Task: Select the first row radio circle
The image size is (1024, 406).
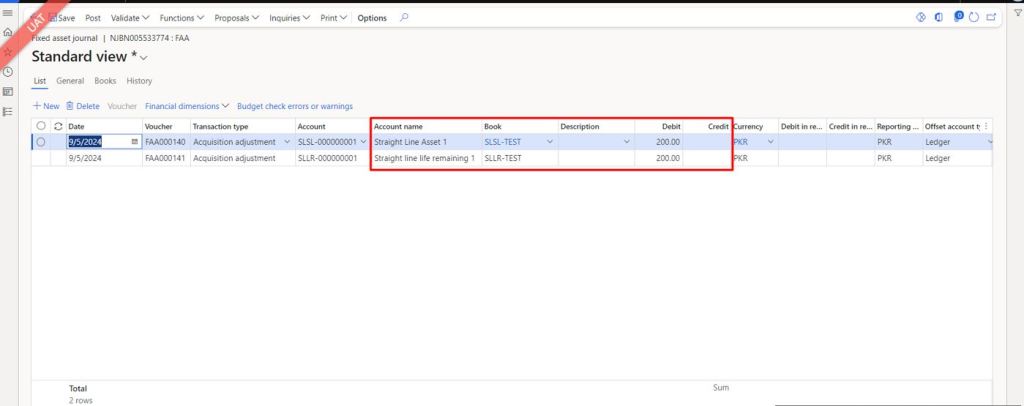Action: 41,142
